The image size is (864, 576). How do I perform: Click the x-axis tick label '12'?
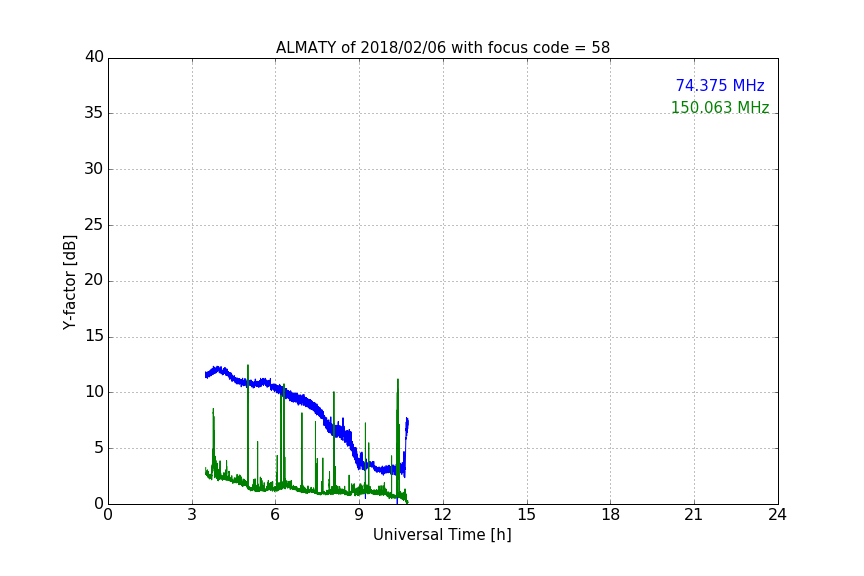(442, 515)
